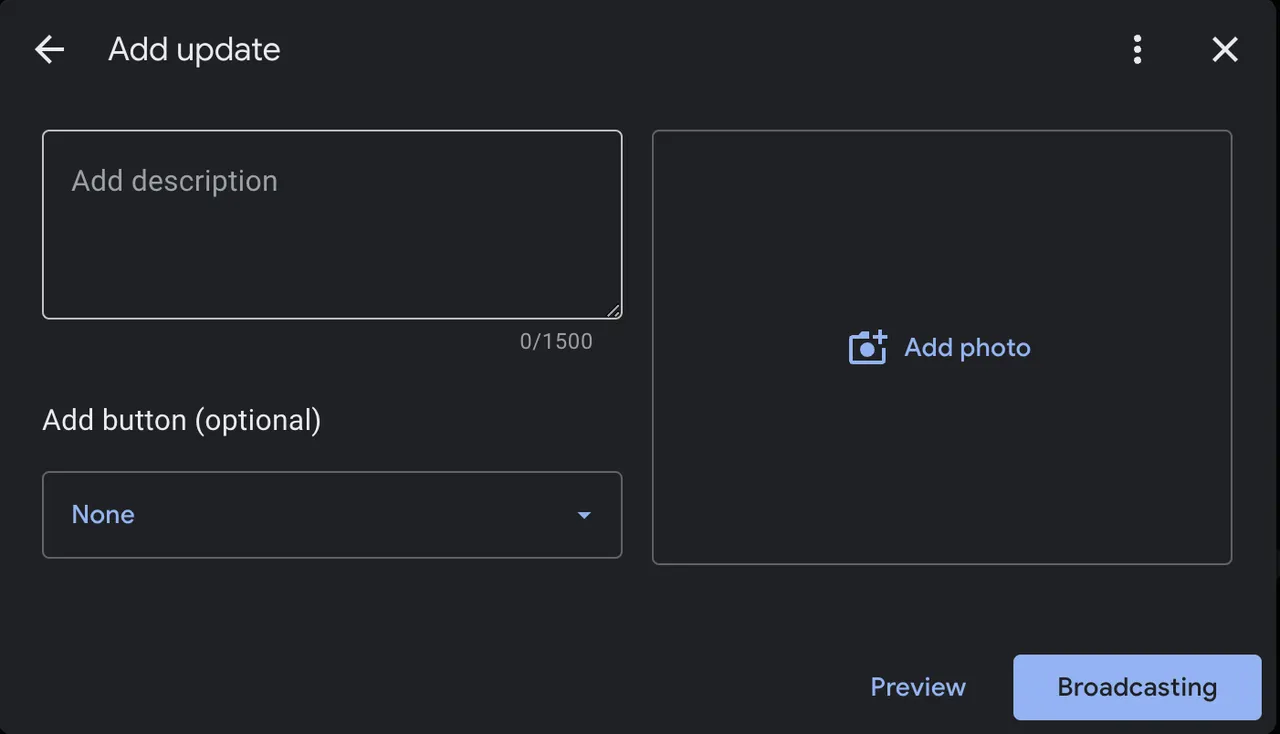Click the Add photo link text

(x=967, y=347)
